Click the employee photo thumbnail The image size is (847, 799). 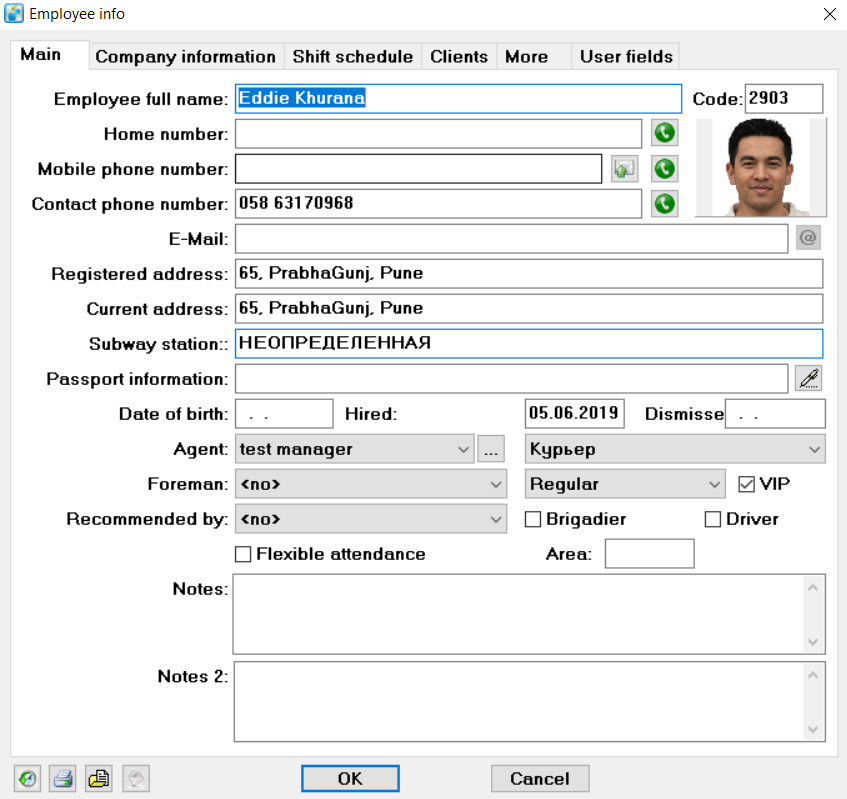[761, 167]
